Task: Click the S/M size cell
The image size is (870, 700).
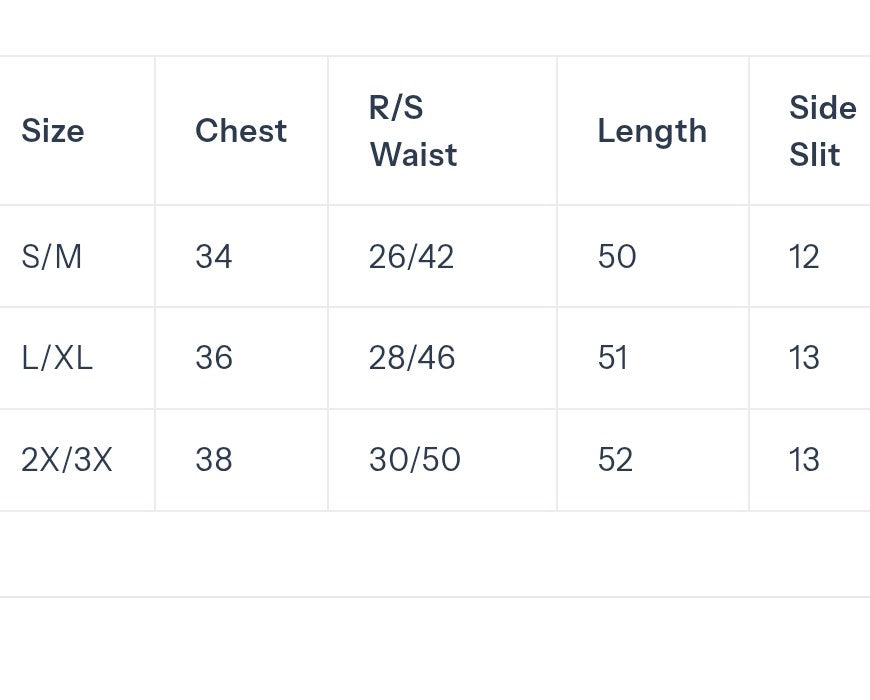Action: tap(52, 257)
